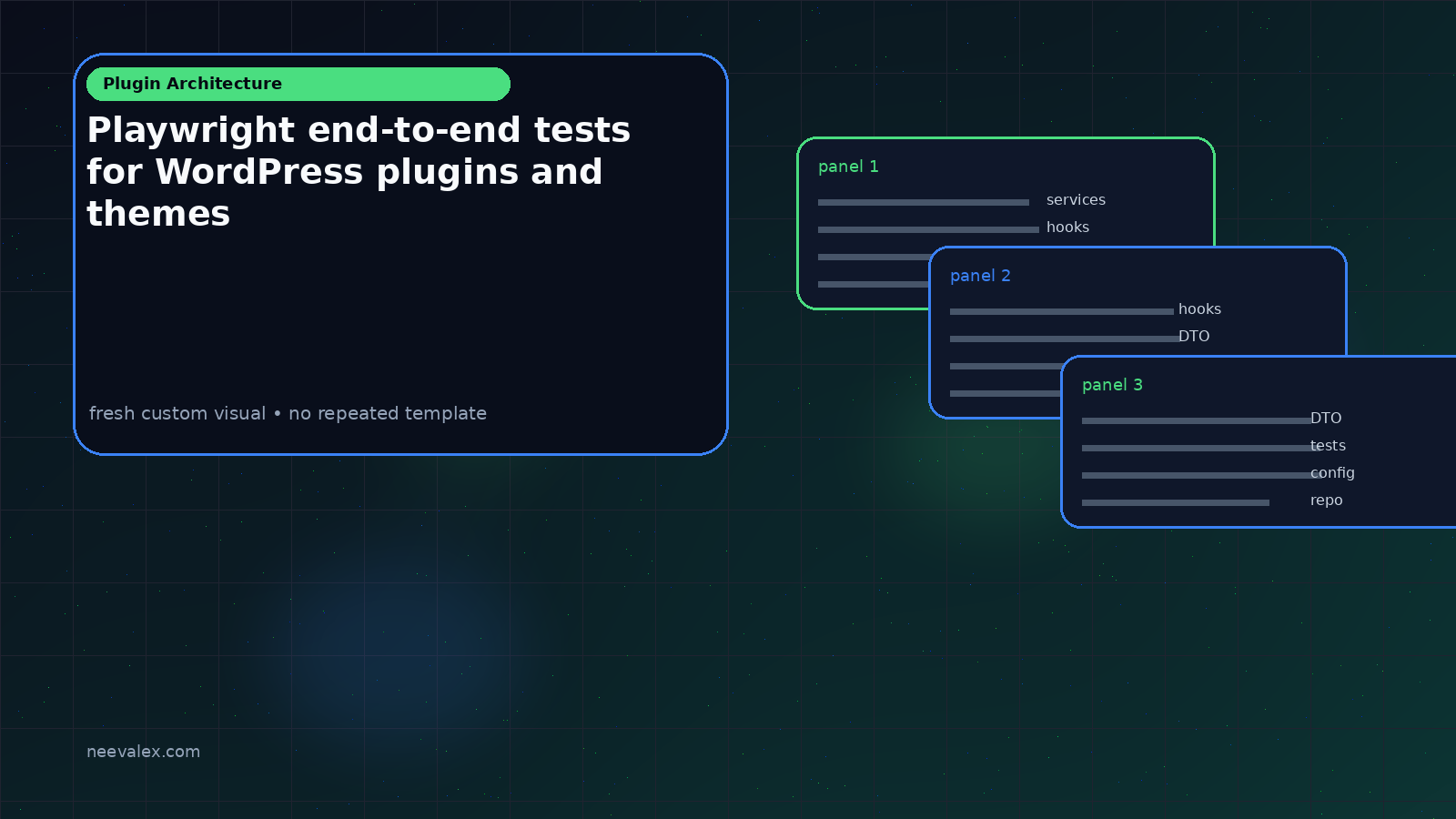1456x819 pixels.
Task: Click the Plugin Architecture green badge
Action: pos(298,84)
